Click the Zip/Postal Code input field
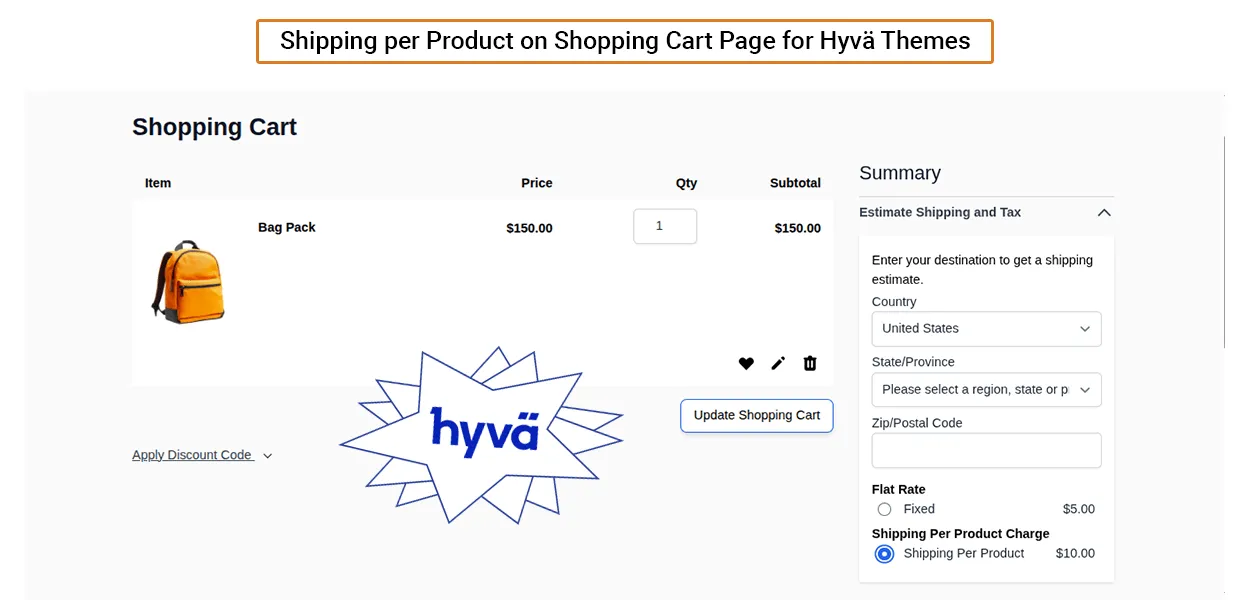 [986, 450]
